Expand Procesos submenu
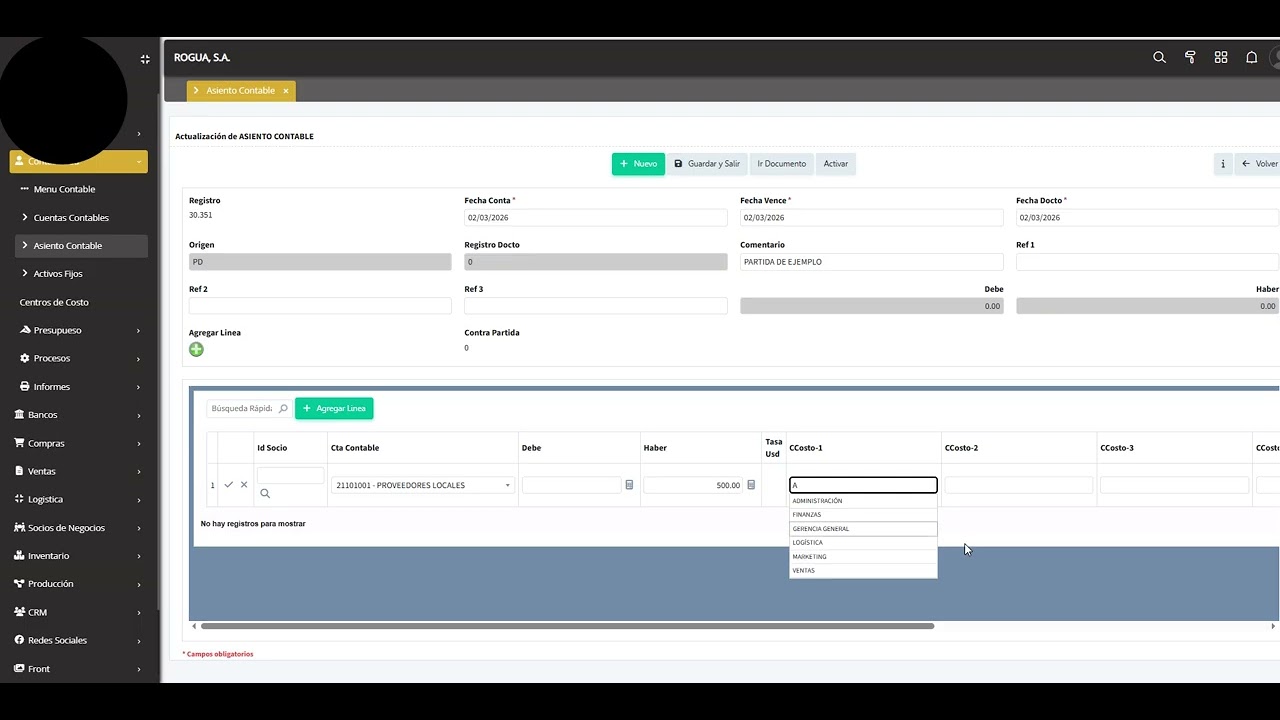 (x=79, y=358)
